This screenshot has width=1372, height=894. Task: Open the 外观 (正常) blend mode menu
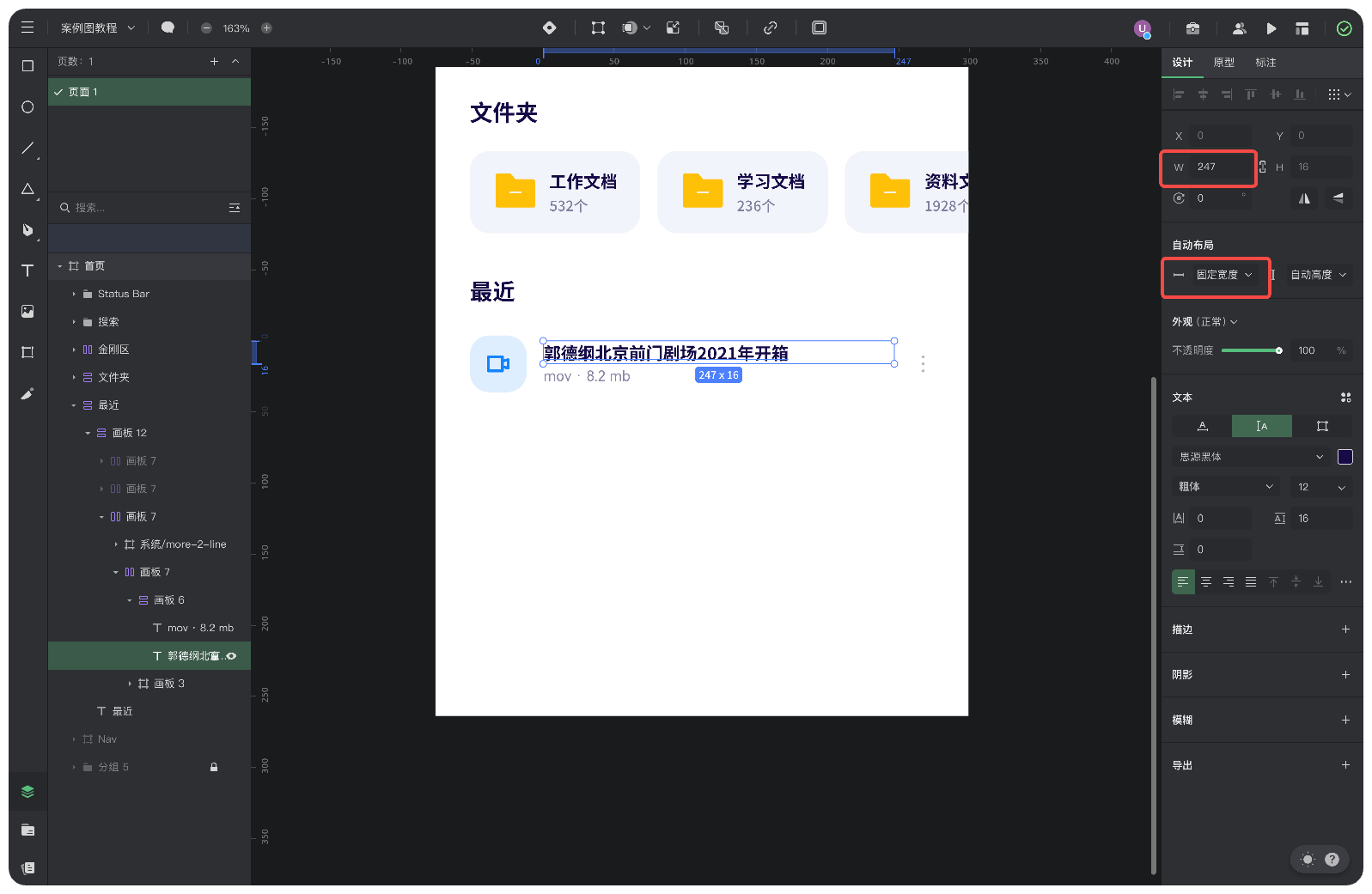tap(1204, 322)
